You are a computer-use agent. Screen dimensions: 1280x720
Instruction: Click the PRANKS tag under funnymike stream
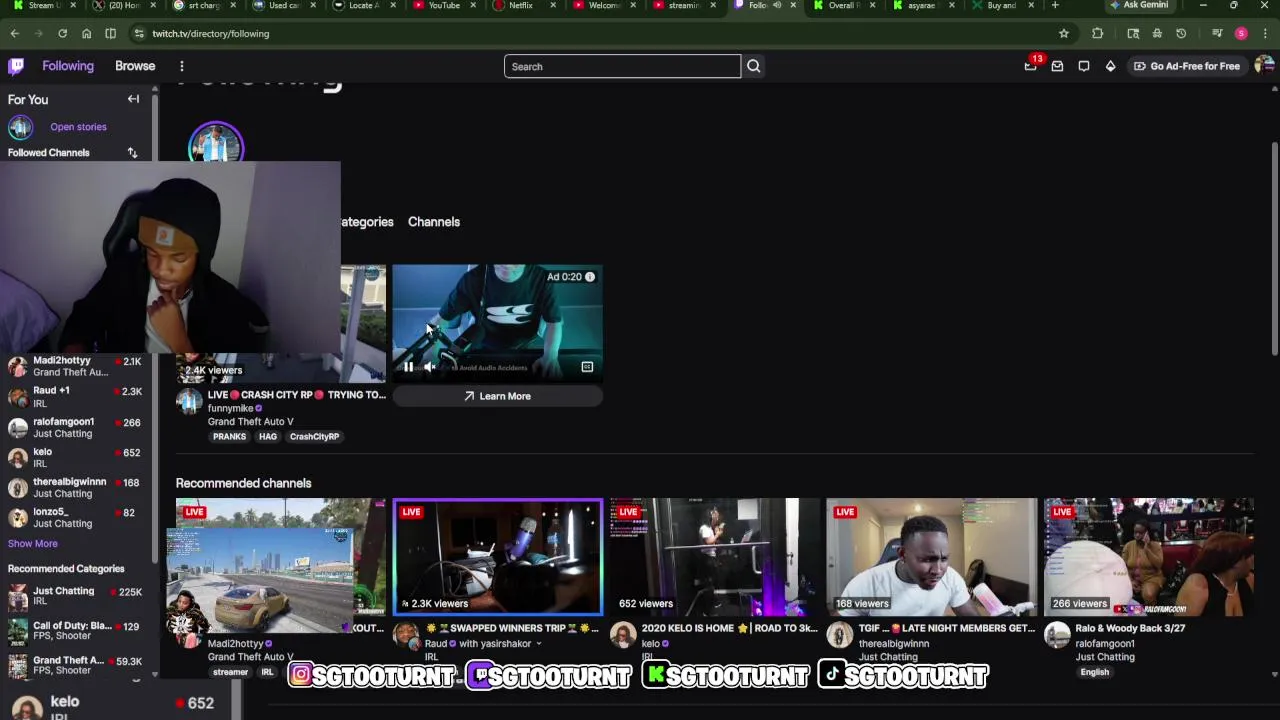coord(229,436)
